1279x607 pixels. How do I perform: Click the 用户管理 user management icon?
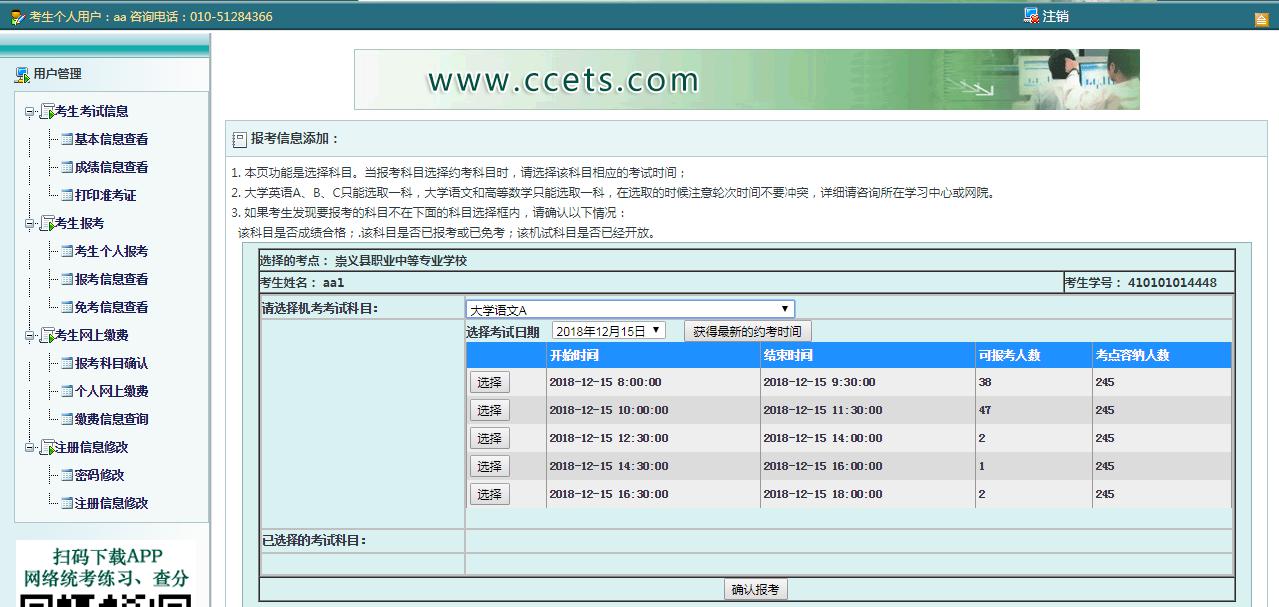(22, 74)
